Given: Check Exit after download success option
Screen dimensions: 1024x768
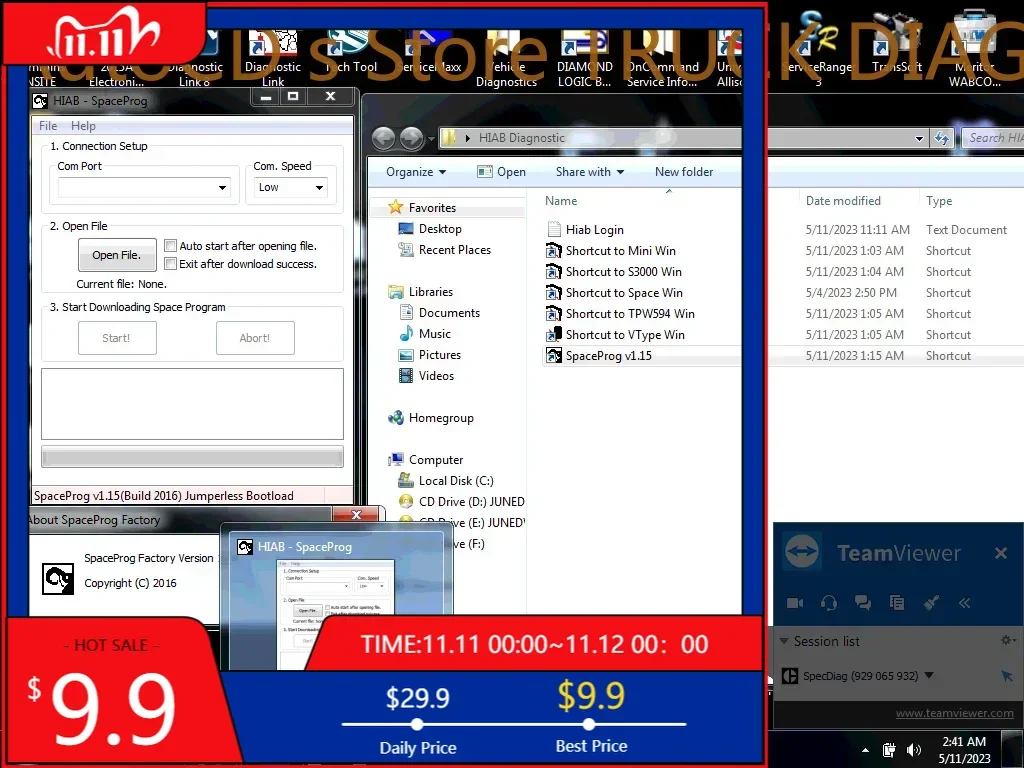Looking at the screenshot, I should 171,264.
